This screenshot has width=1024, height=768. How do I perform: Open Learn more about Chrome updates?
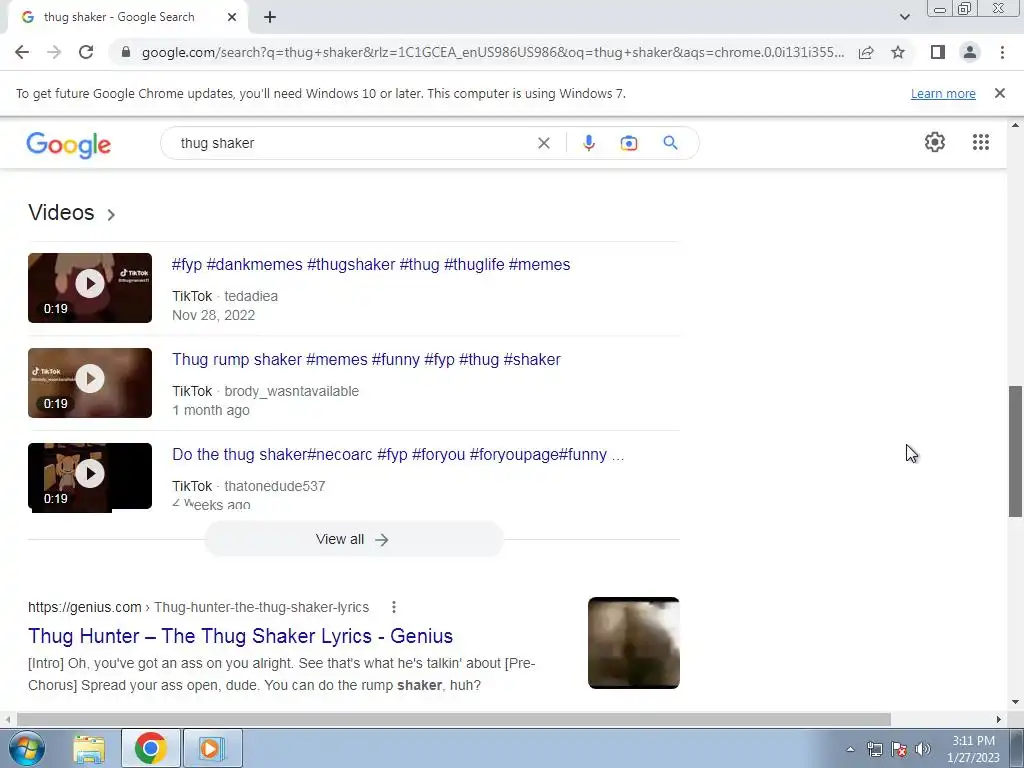(x=943, y=93)
